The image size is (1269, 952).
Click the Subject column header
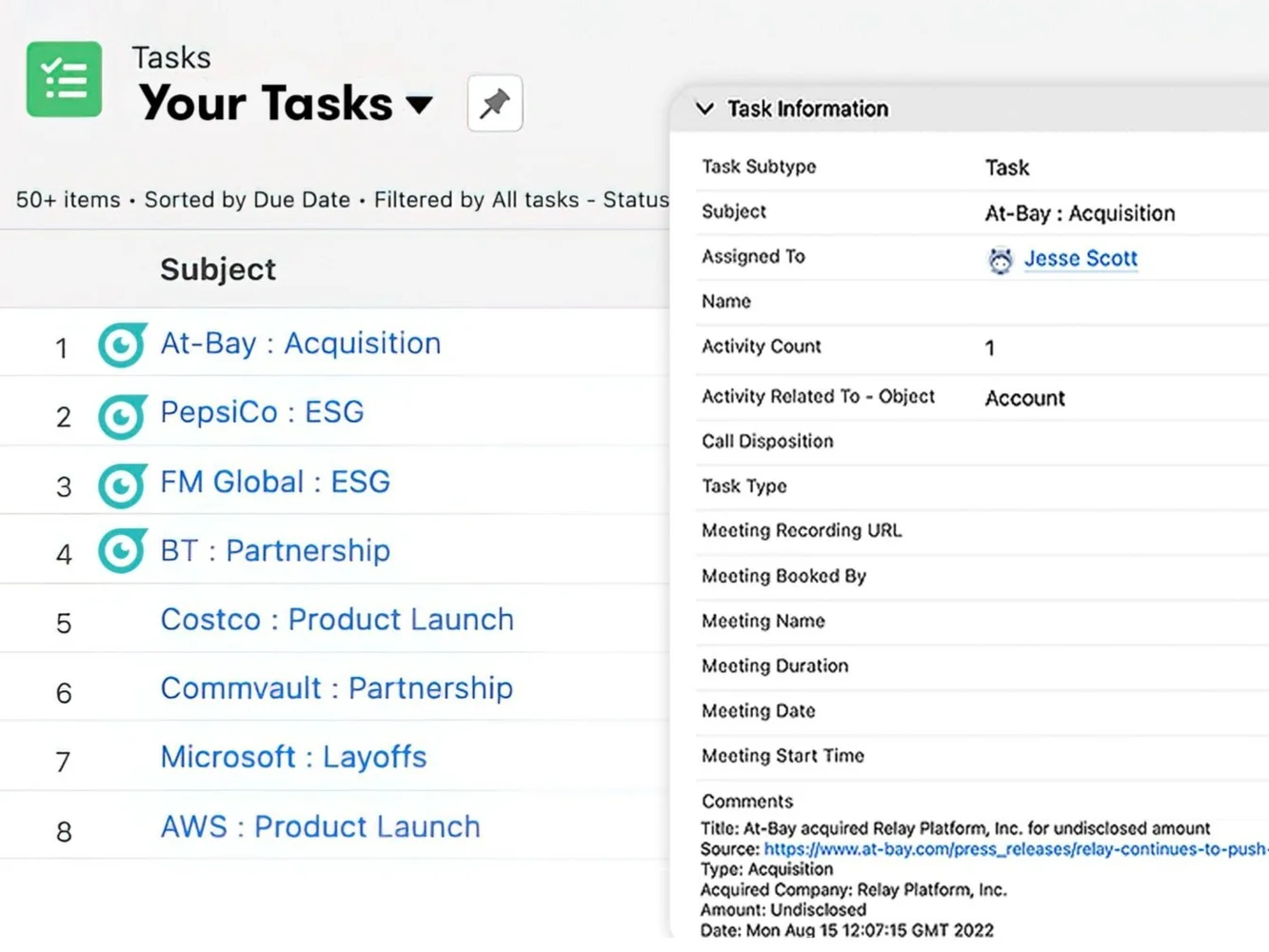218,269
